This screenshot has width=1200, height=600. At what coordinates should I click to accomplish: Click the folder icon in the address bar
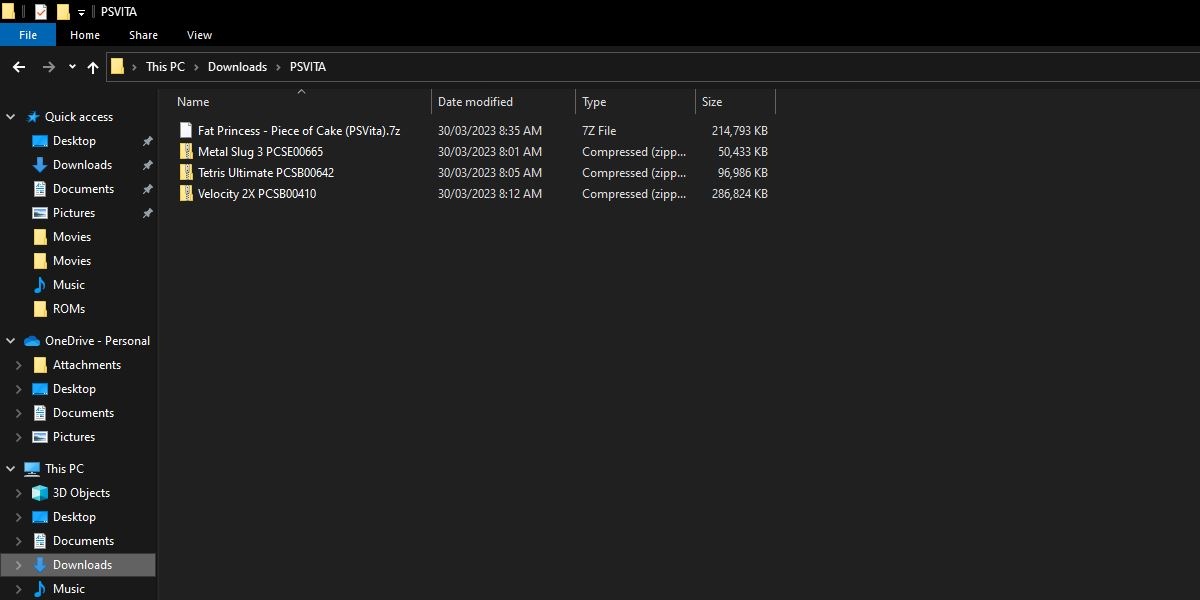pyautogui.click(x=119, y=66)
